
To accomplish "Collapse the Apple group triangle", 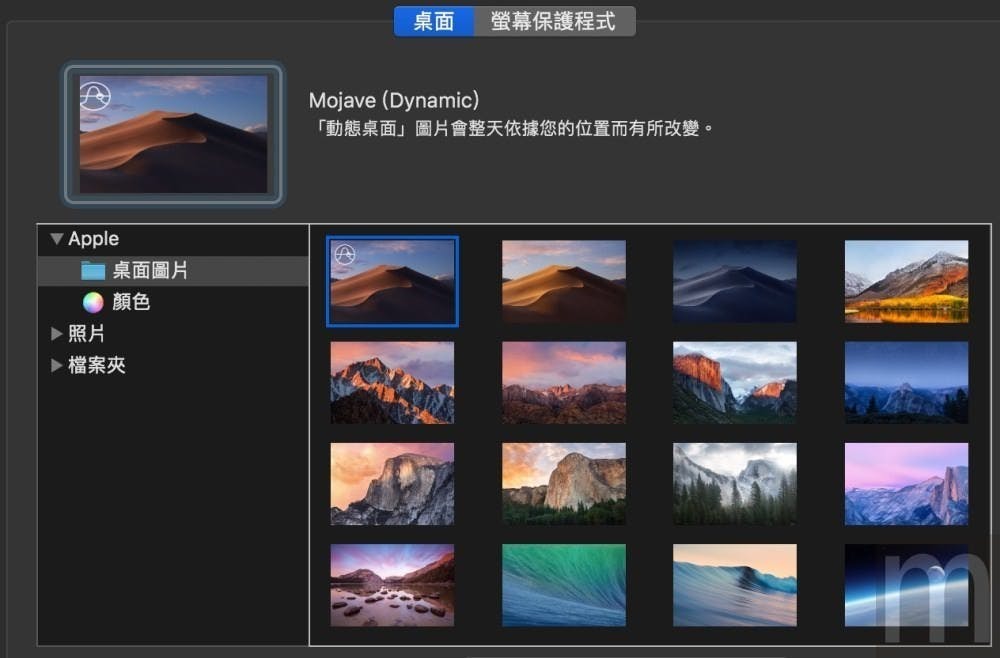I will (57, 239).
